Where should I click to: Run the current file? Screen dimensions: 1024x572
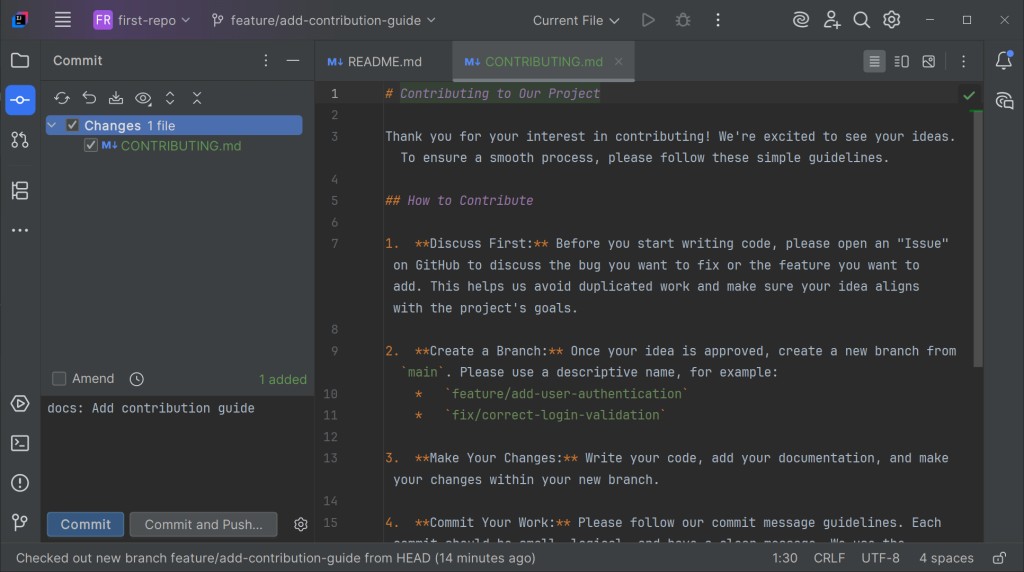[648, 20]
